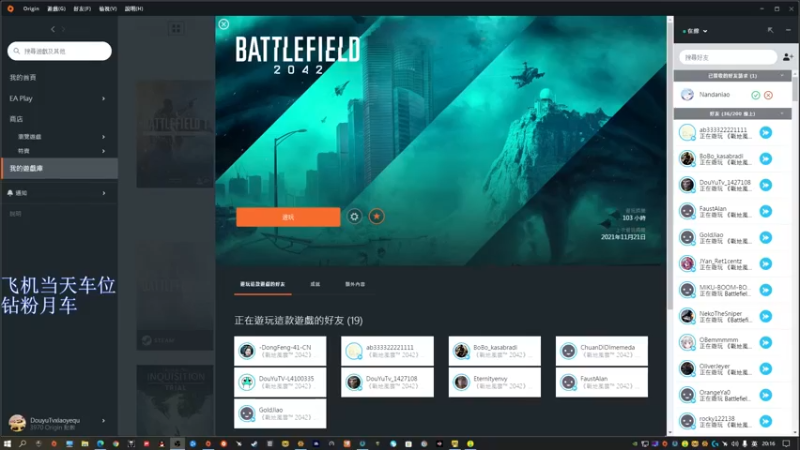Click the add friend icon
This screenshot has height=450, width=800.
(x=787, y=57)
